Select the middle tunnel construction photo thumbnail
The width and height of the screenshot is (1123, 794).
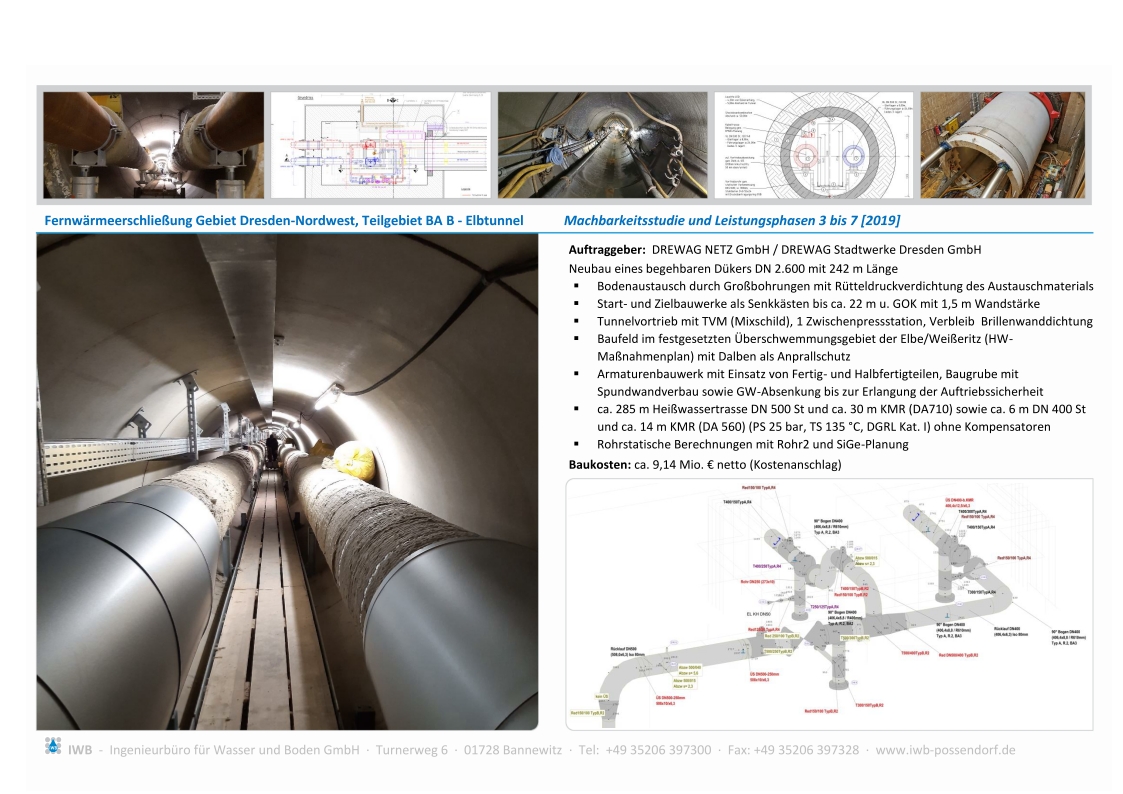coord(606,146)
